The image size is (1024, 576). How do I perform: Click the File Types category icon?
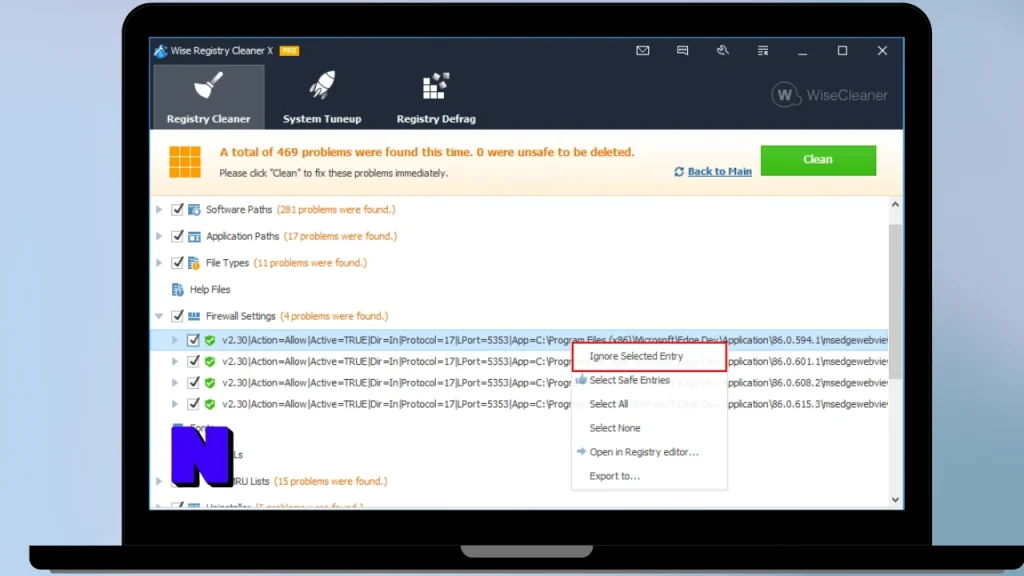coord(194,263)
